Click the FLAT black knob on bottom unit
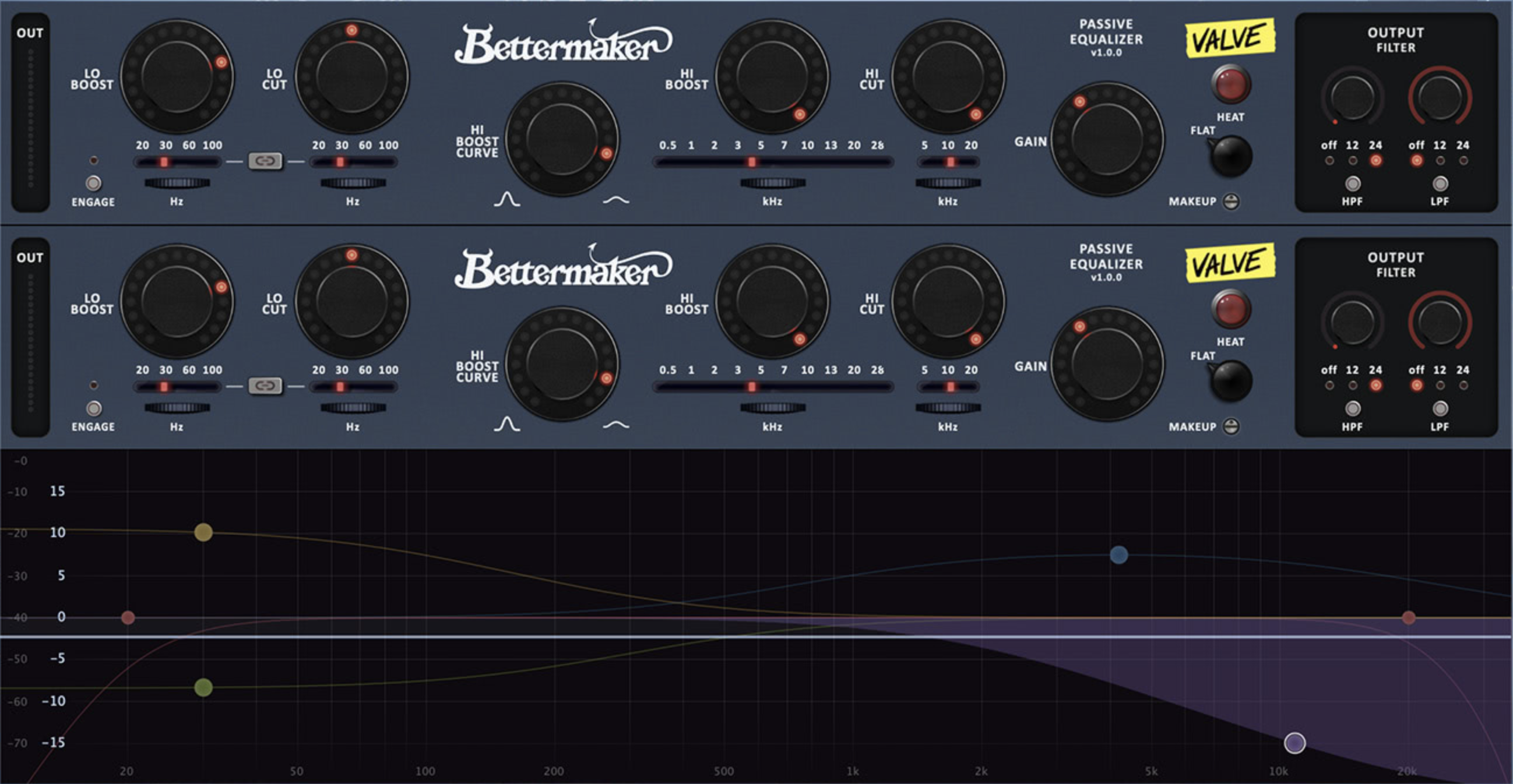The image size is (1513, 784). tap(1231, 381)
